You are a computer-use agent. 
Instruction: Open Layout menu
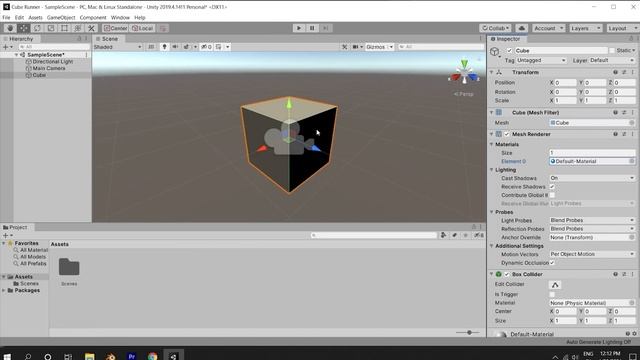622,28
